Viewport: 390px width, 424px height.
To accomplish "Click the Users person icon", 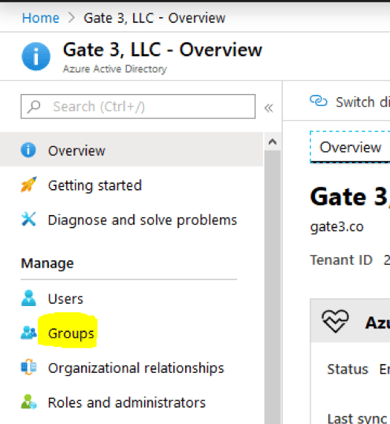I will click(x=29, y=298).
